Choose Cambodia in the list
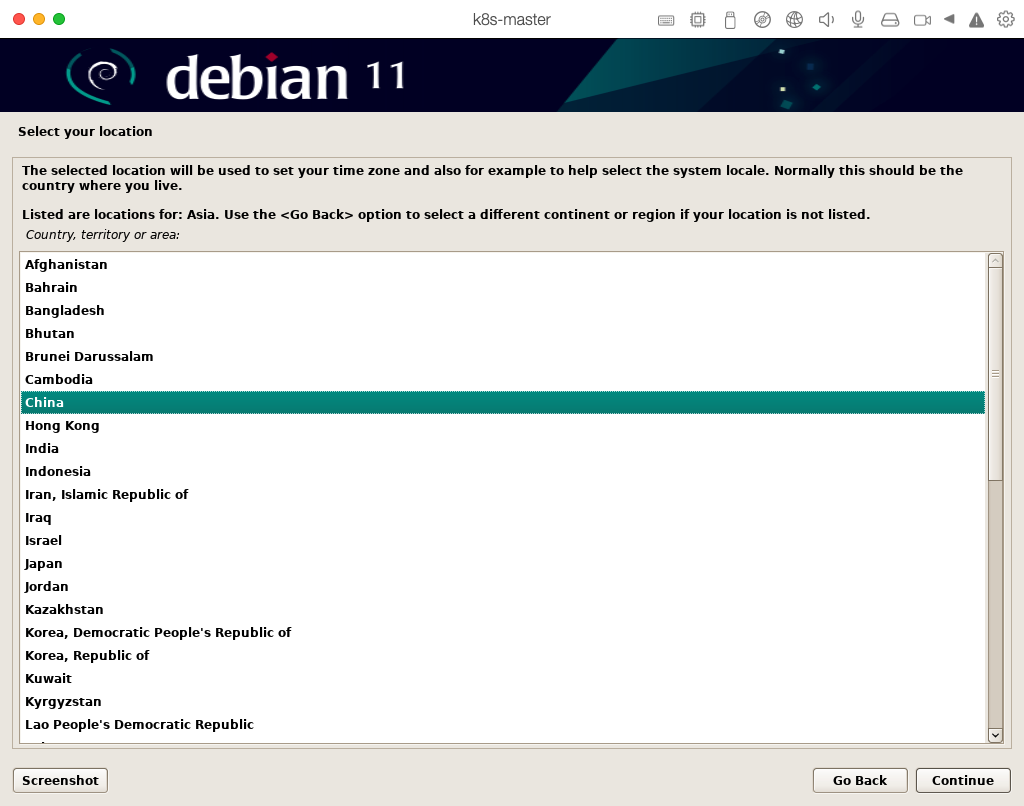Viewport: 1024px width, 806px height. click(502, 379)
